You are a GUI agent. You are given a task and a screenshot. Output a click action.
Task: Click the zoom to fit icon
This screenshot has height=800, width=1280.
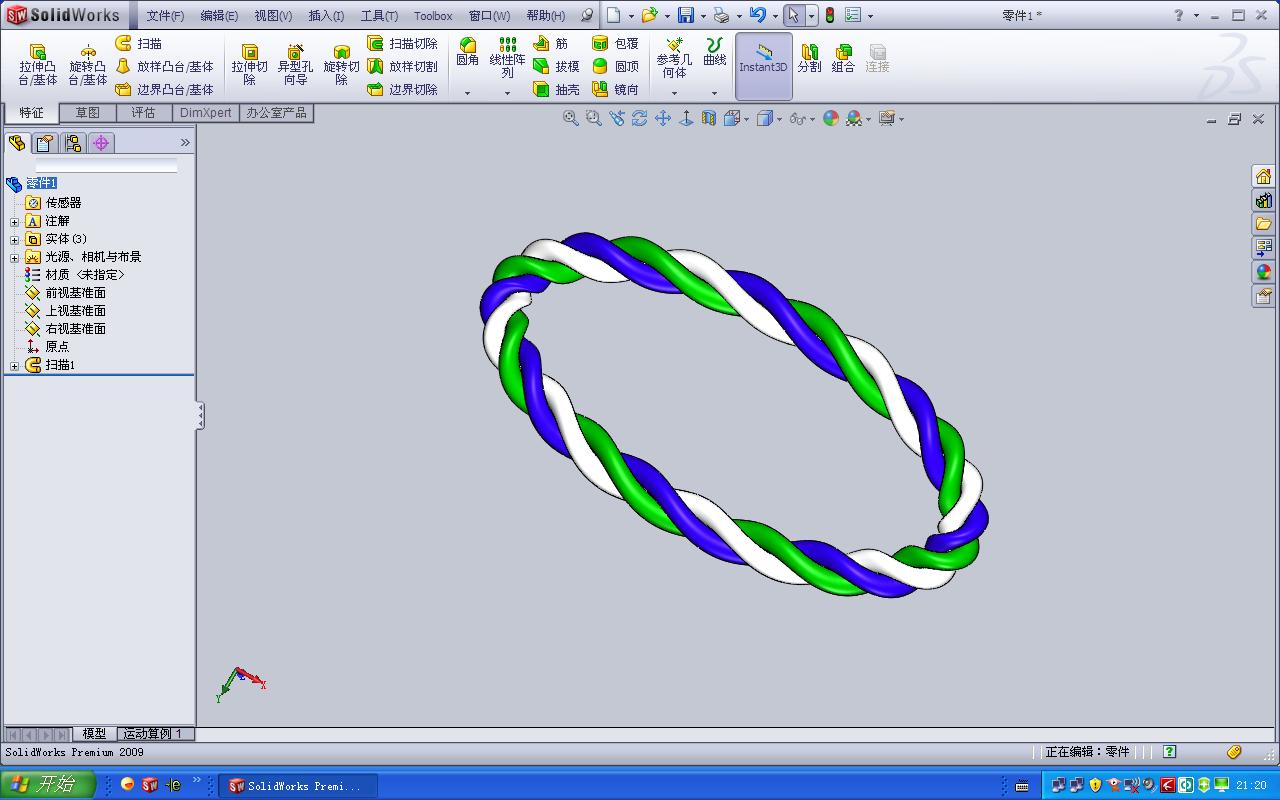click(x=571, y=118)
